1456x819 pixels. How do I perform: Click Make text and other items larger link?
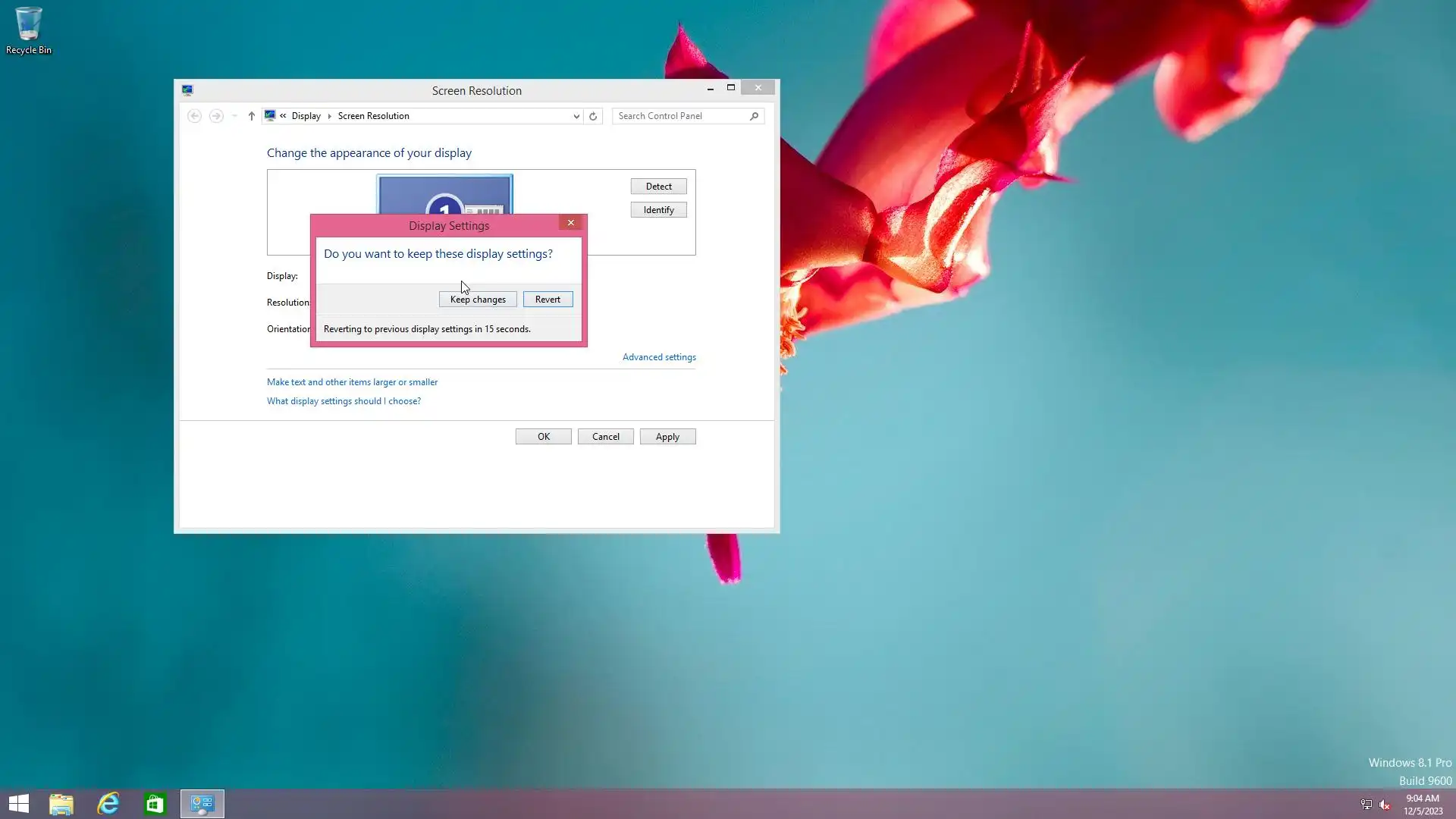coord(352,382)
